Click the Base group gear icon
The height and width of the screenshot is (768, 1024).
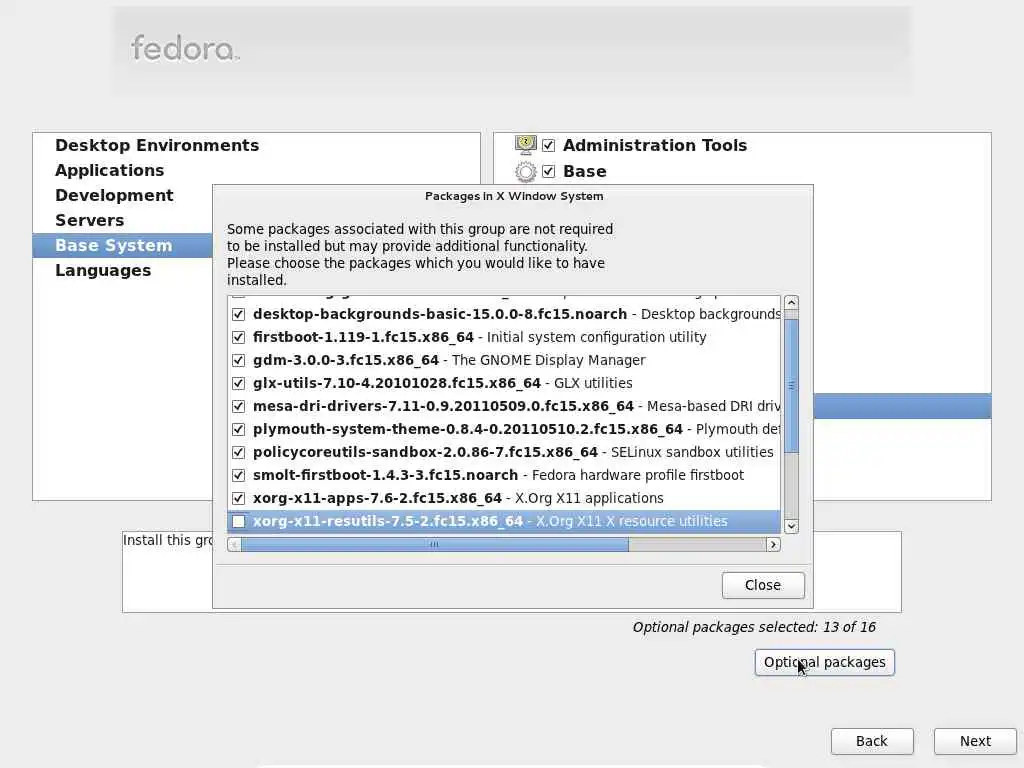[526, 172]
